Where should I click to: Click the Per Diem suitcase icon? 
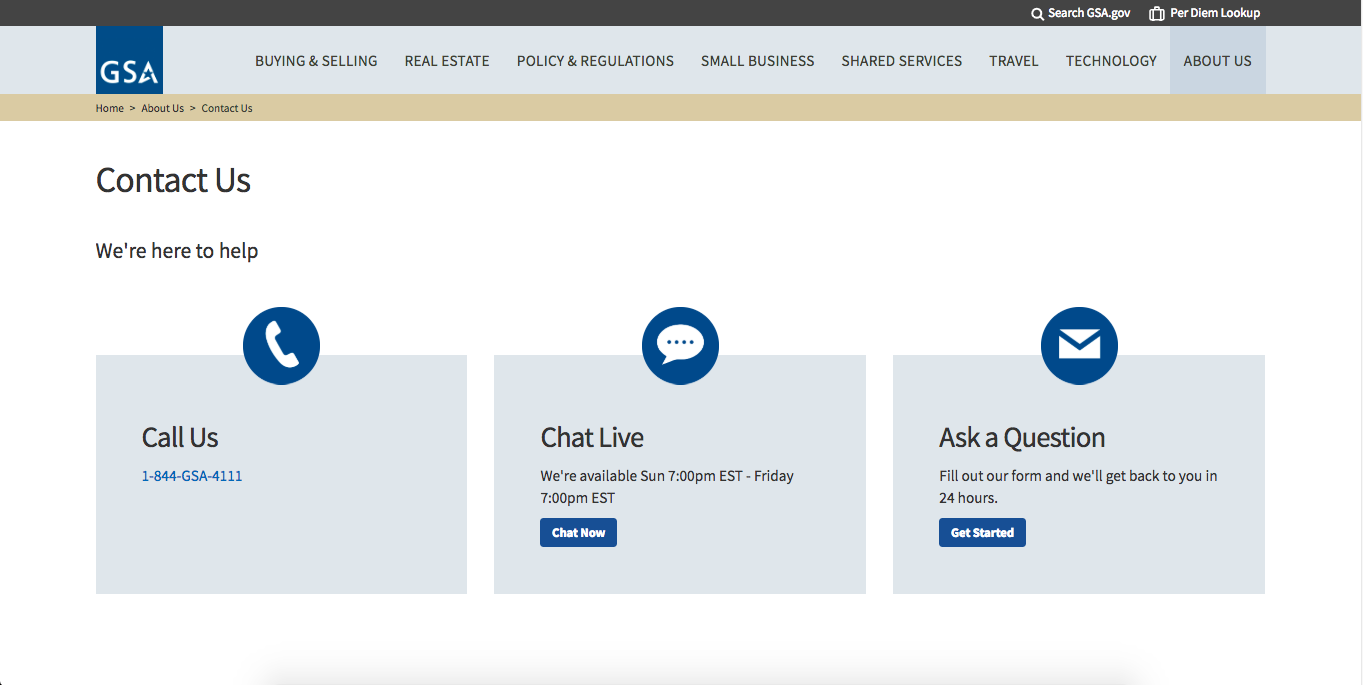pyautogui.click(x=1157, y=14)
